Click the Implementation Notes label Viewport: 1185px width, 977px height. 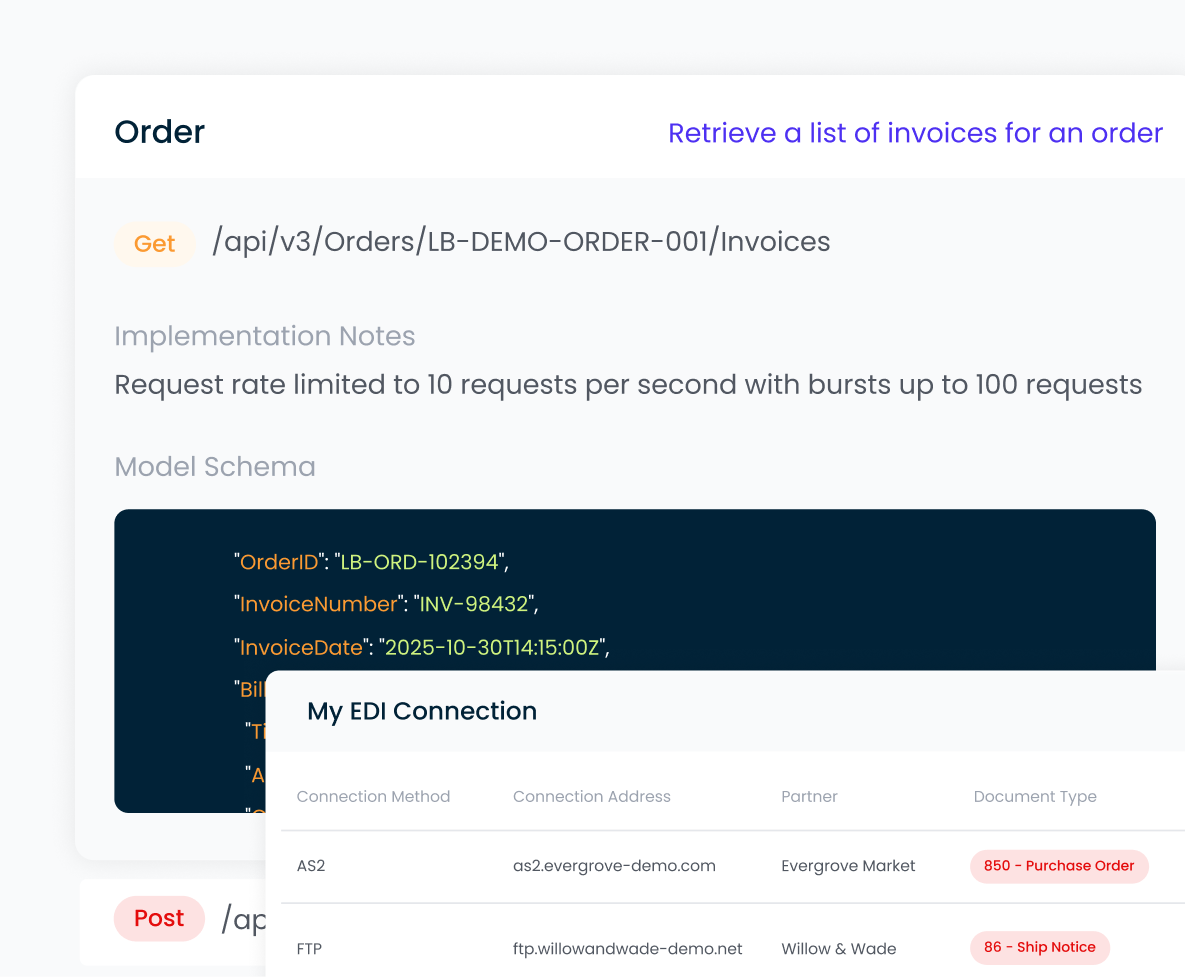[264, 336]
